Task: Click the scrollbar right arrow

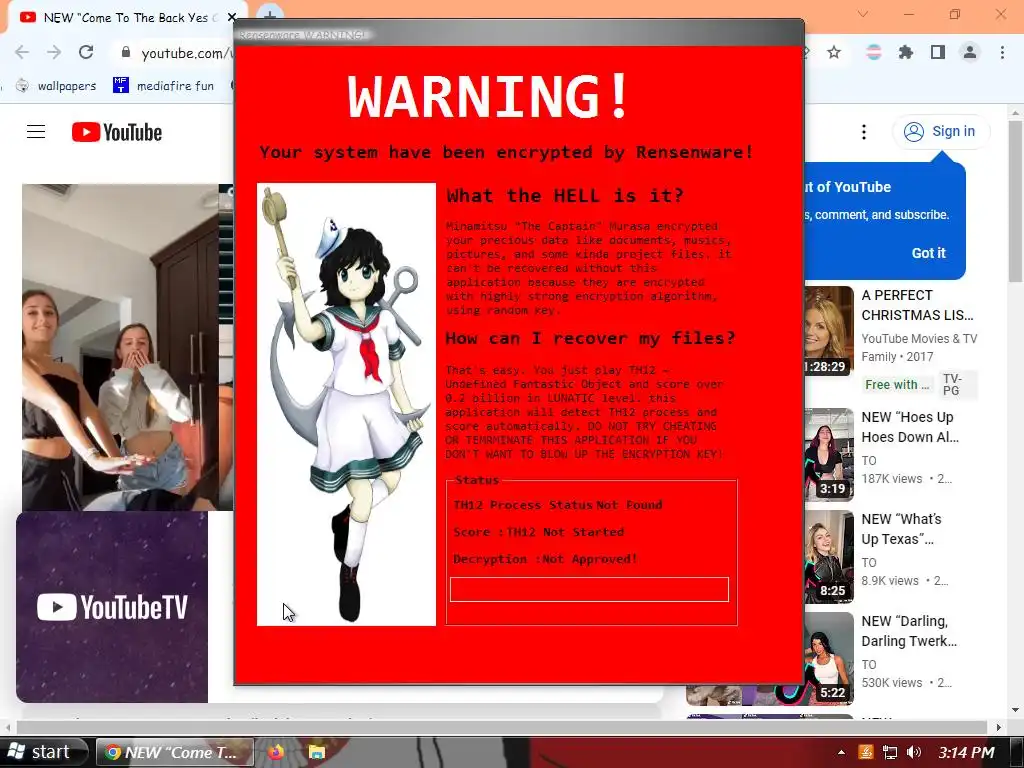Action: (998, 727)
